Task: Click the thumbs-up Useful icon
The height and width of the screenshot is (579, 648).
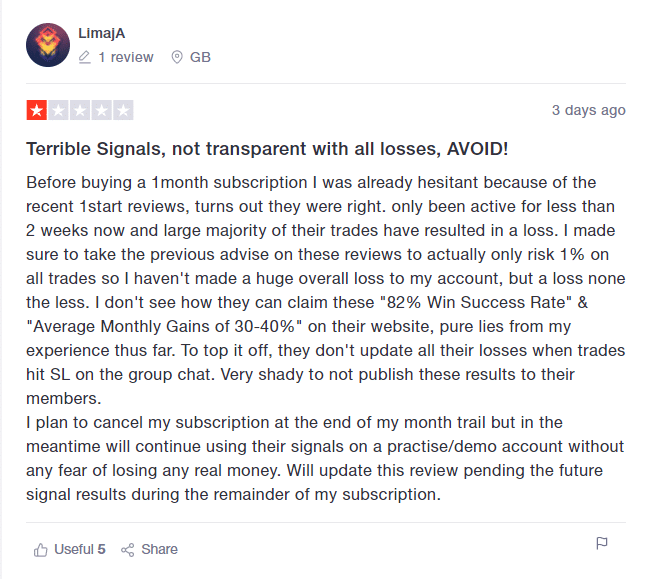Action: pyautogui.click(x=40, y=550)
